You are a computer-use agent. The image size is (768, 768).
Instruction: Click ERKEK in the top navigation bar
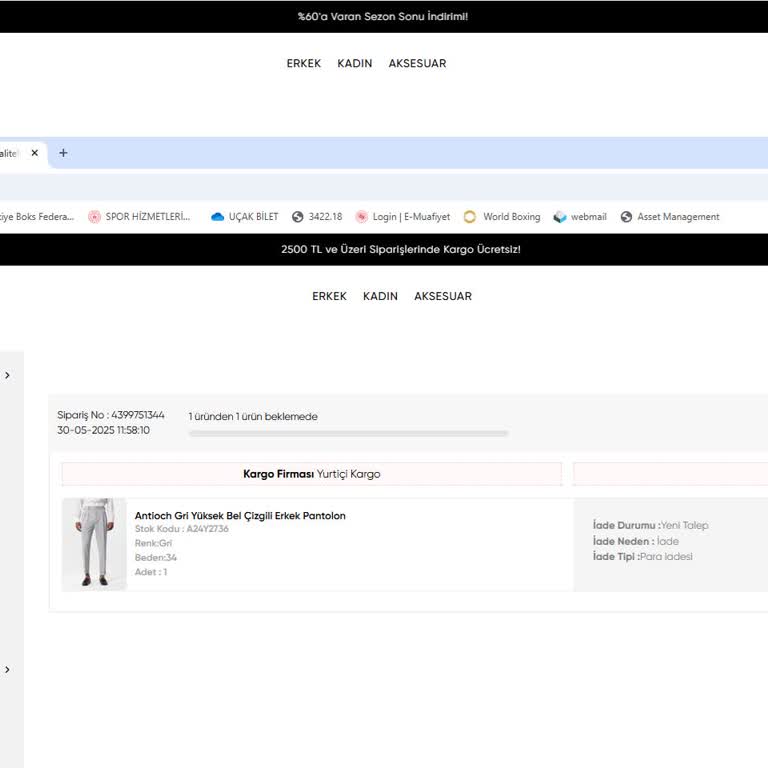(x=304, y=63)
